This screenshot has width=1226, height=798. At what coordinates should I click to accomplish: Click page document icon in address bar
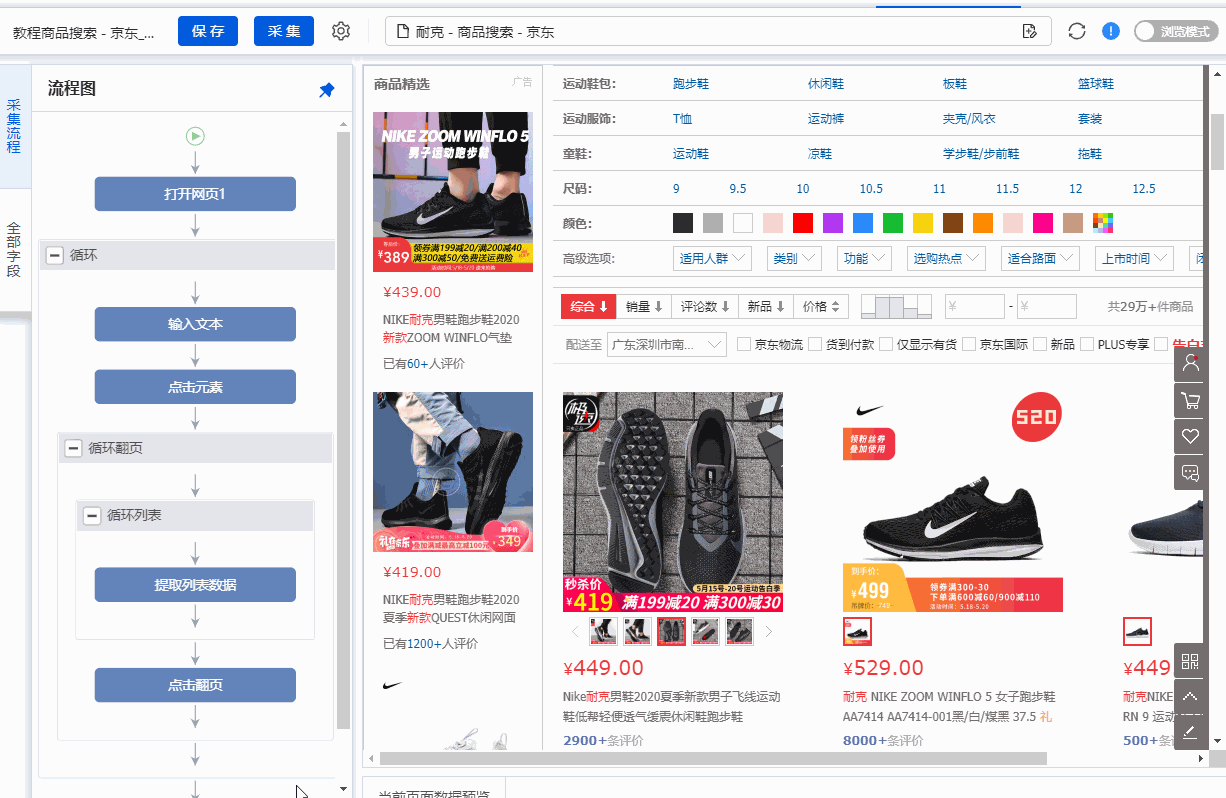coord(403,32)
